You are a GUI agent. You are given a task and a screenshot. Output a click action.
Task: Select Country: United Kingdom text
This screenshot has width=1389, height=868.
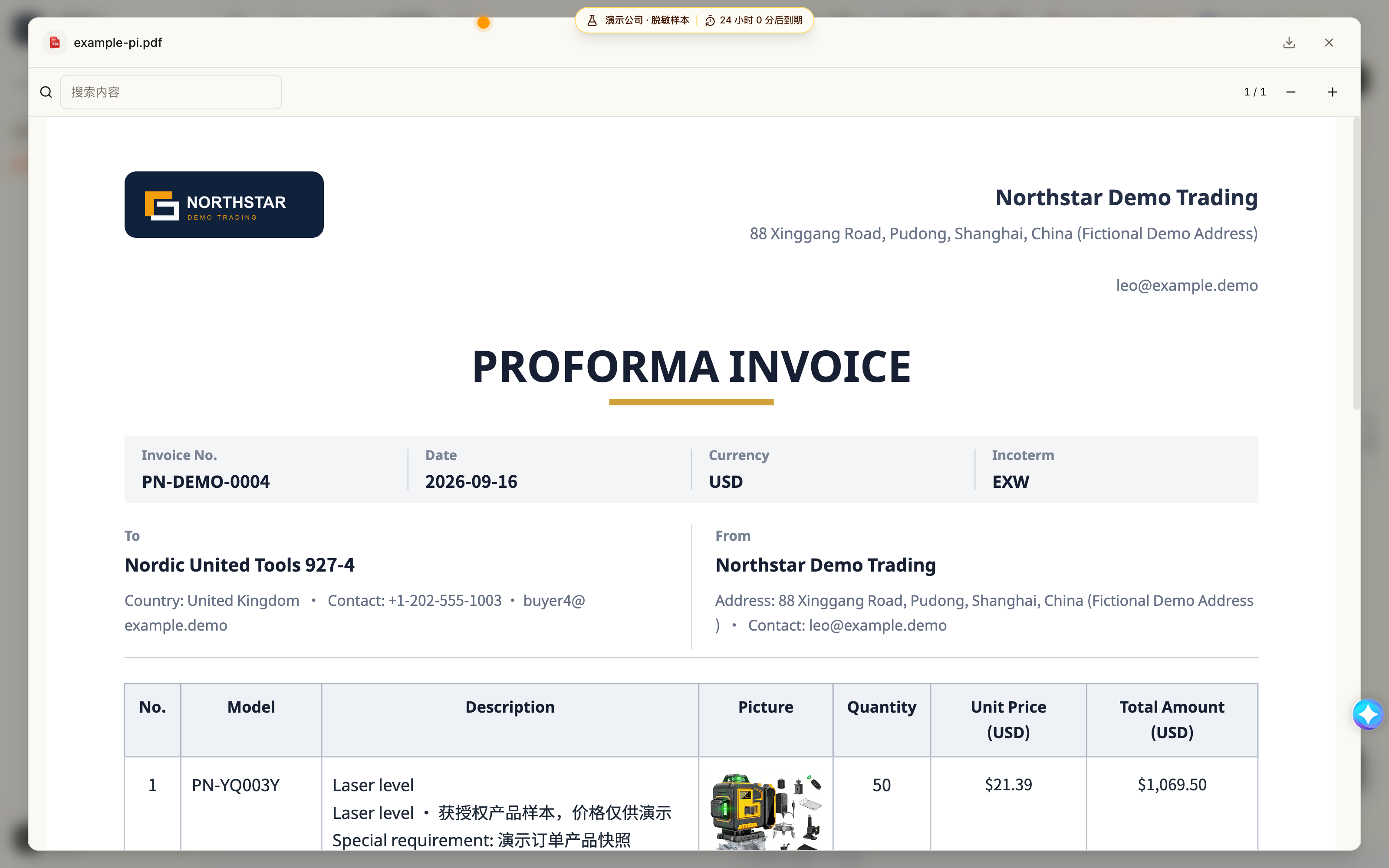pos(212,601)
